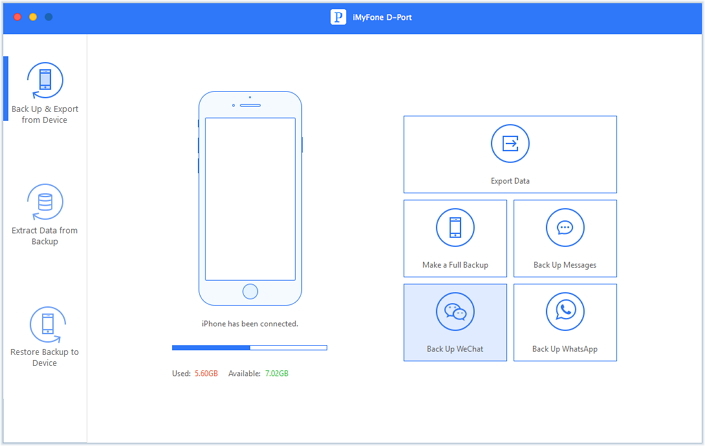Click the iPhone device illustration

(250, 198)
